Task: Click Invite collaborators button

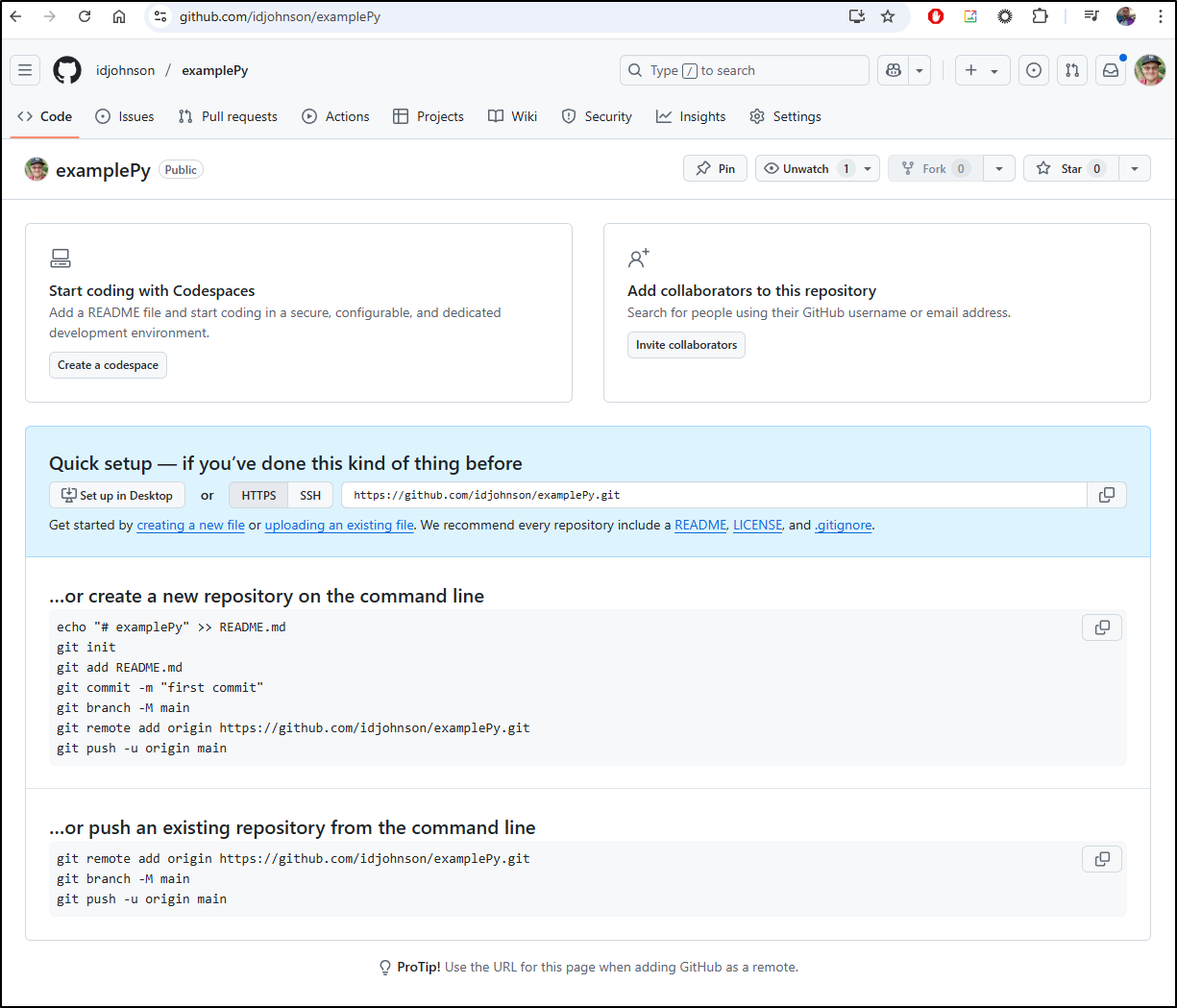Action: point(686,345)
